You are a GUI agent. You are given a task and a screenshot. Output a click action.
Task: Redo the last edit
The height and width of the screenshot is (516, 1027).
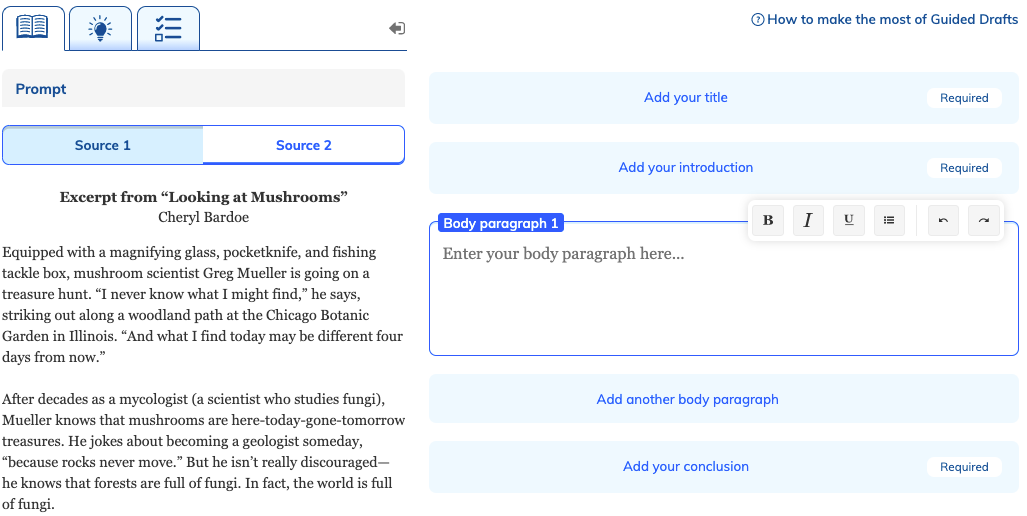(984, 220)
